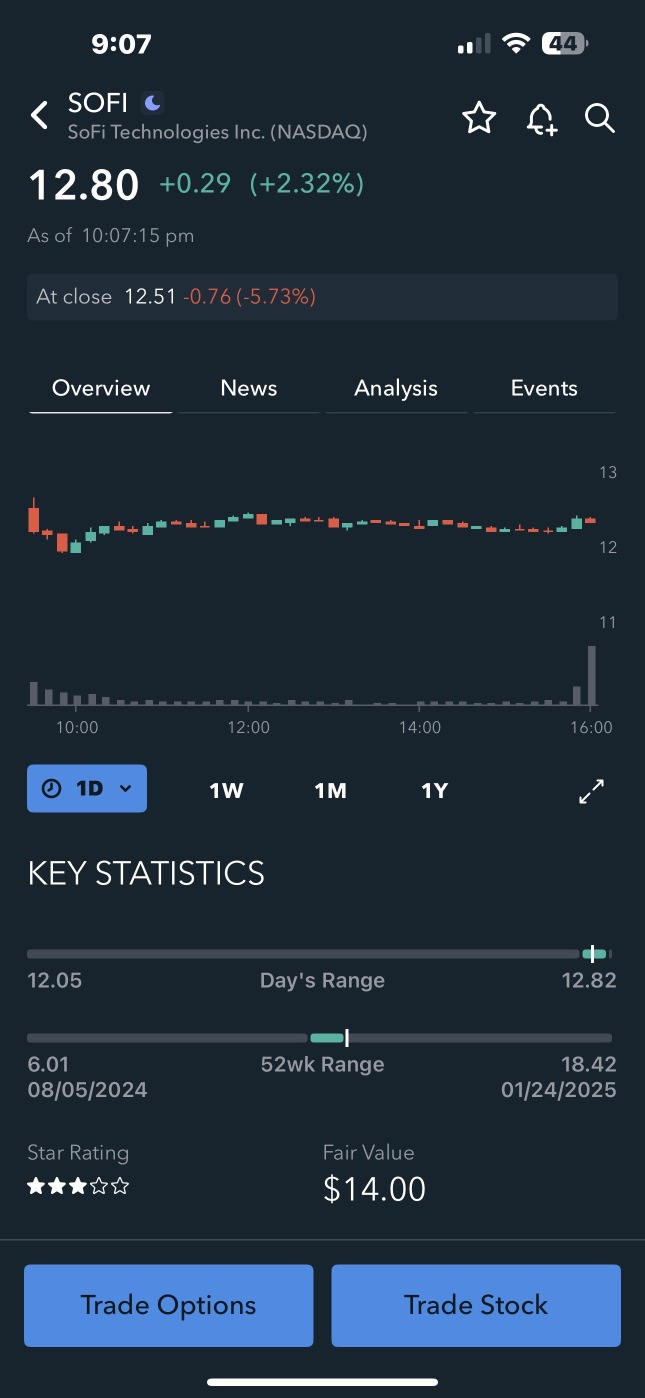
Task: Go to the Events tab
Action: click(x=544, y=388)
